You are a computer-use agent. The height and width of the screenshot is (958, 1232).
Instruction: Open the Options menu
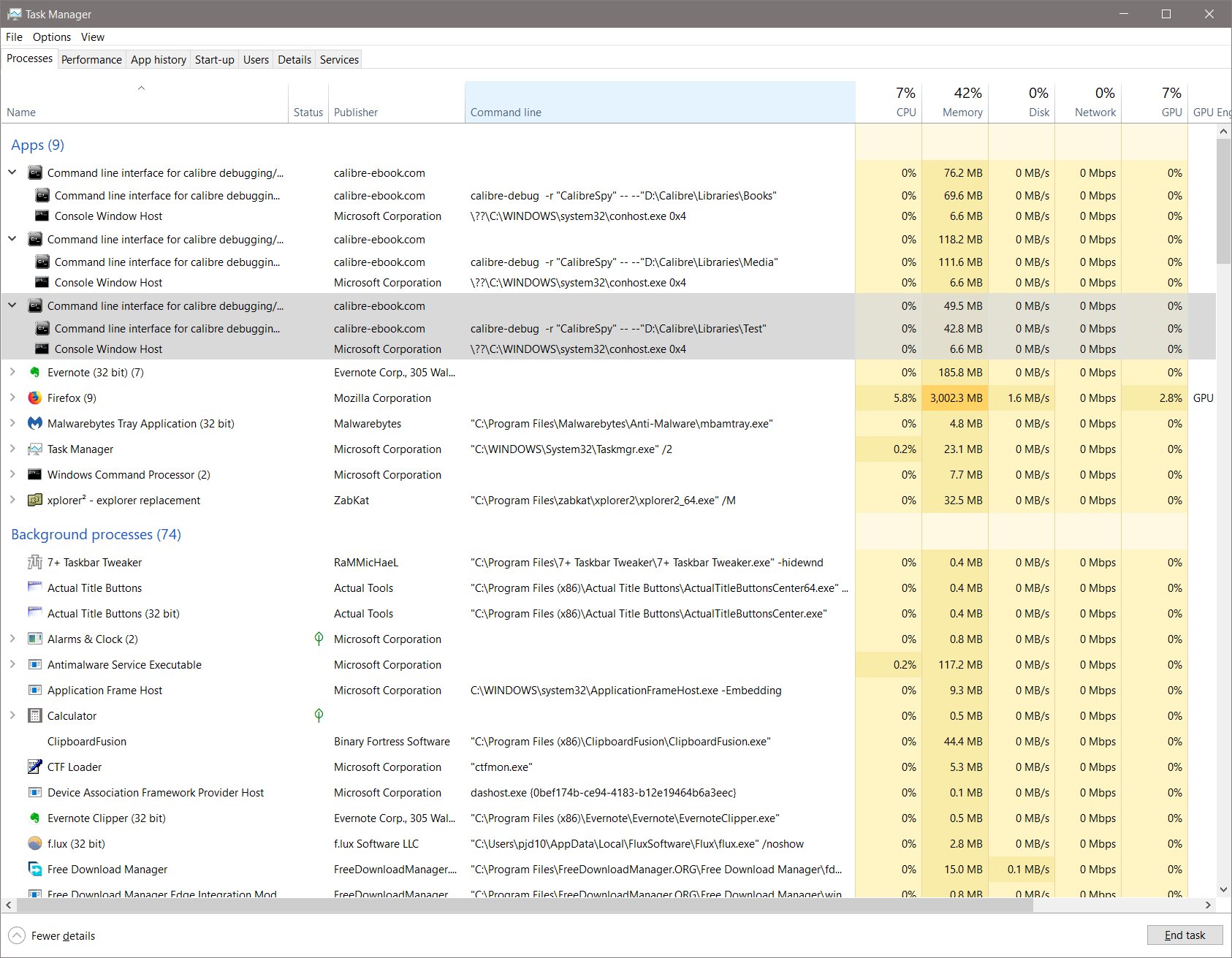(52, 37)
